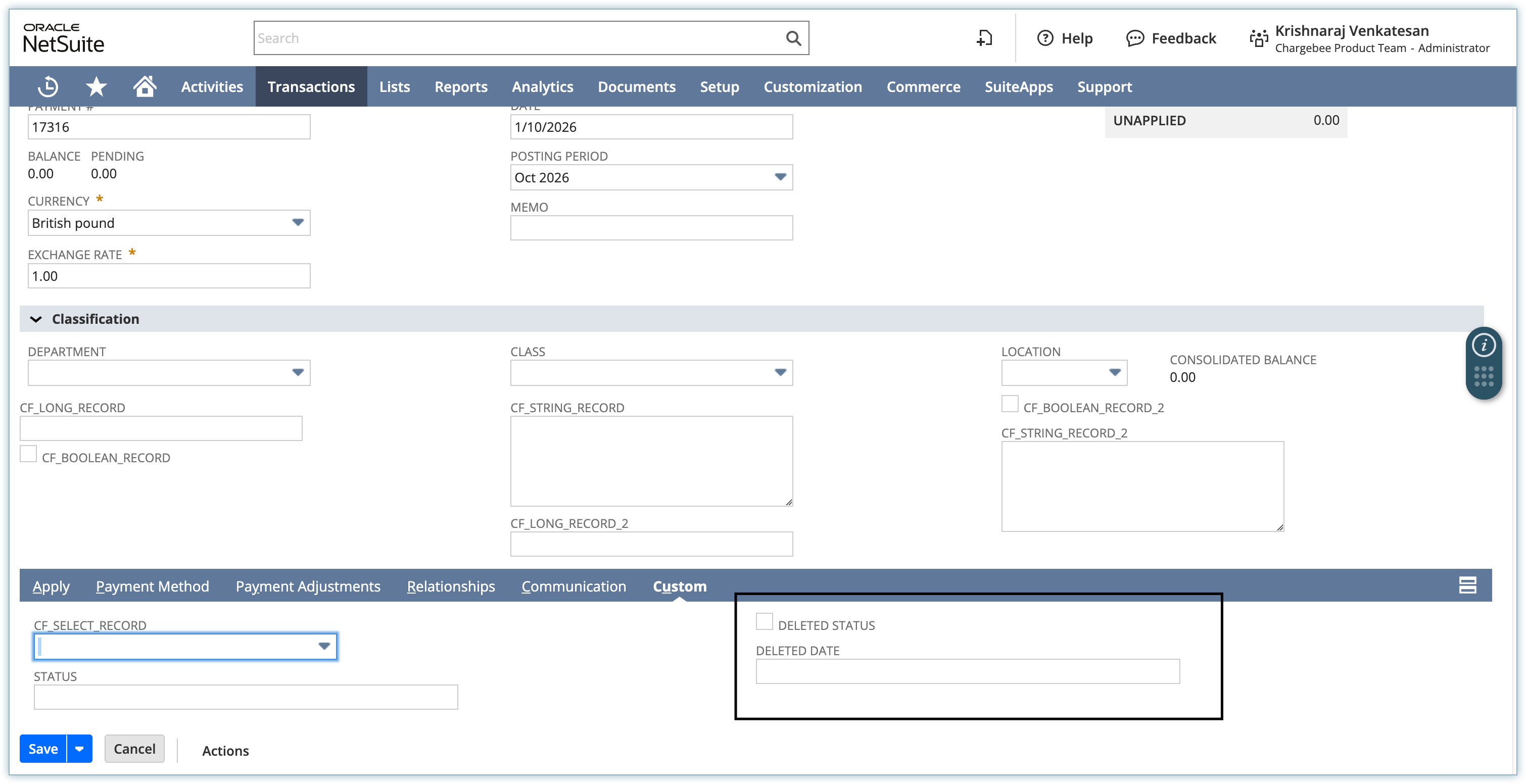This screenshot has width=1526, height=784.
Task: Open the Recent Records history icon
Action: (48, 86)
